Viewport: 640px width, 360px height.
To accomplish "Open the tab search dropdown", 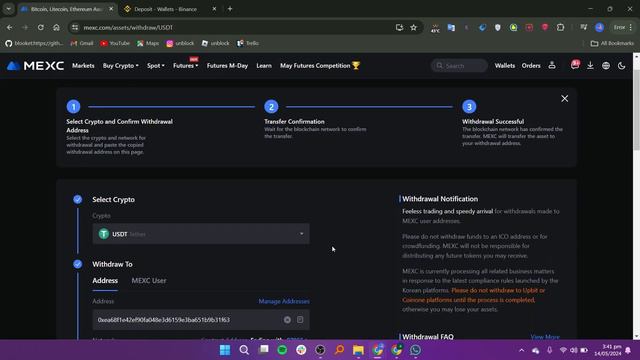I will (8, 9).
